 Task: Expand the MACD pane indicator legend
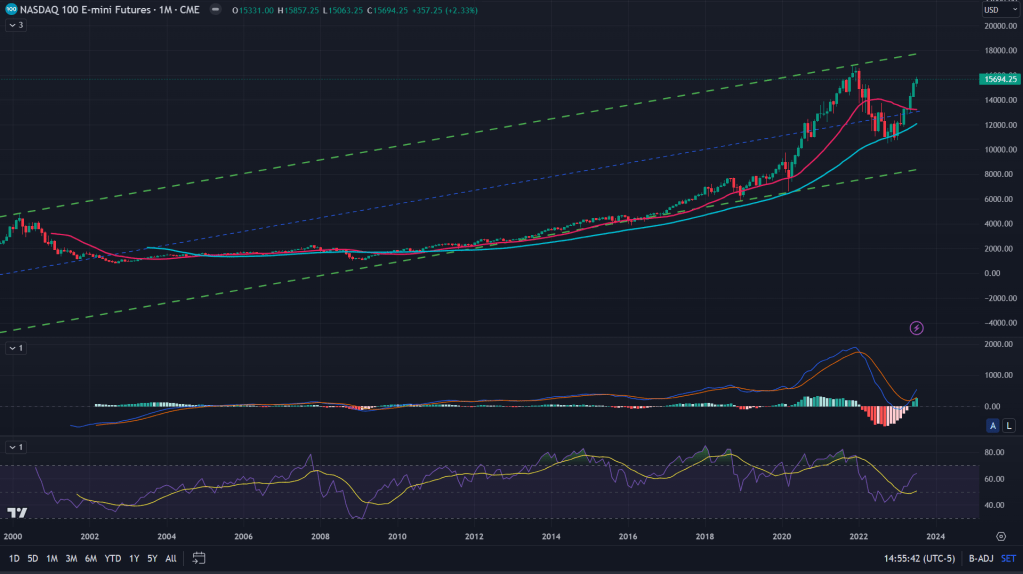click(x=16, y=347)
